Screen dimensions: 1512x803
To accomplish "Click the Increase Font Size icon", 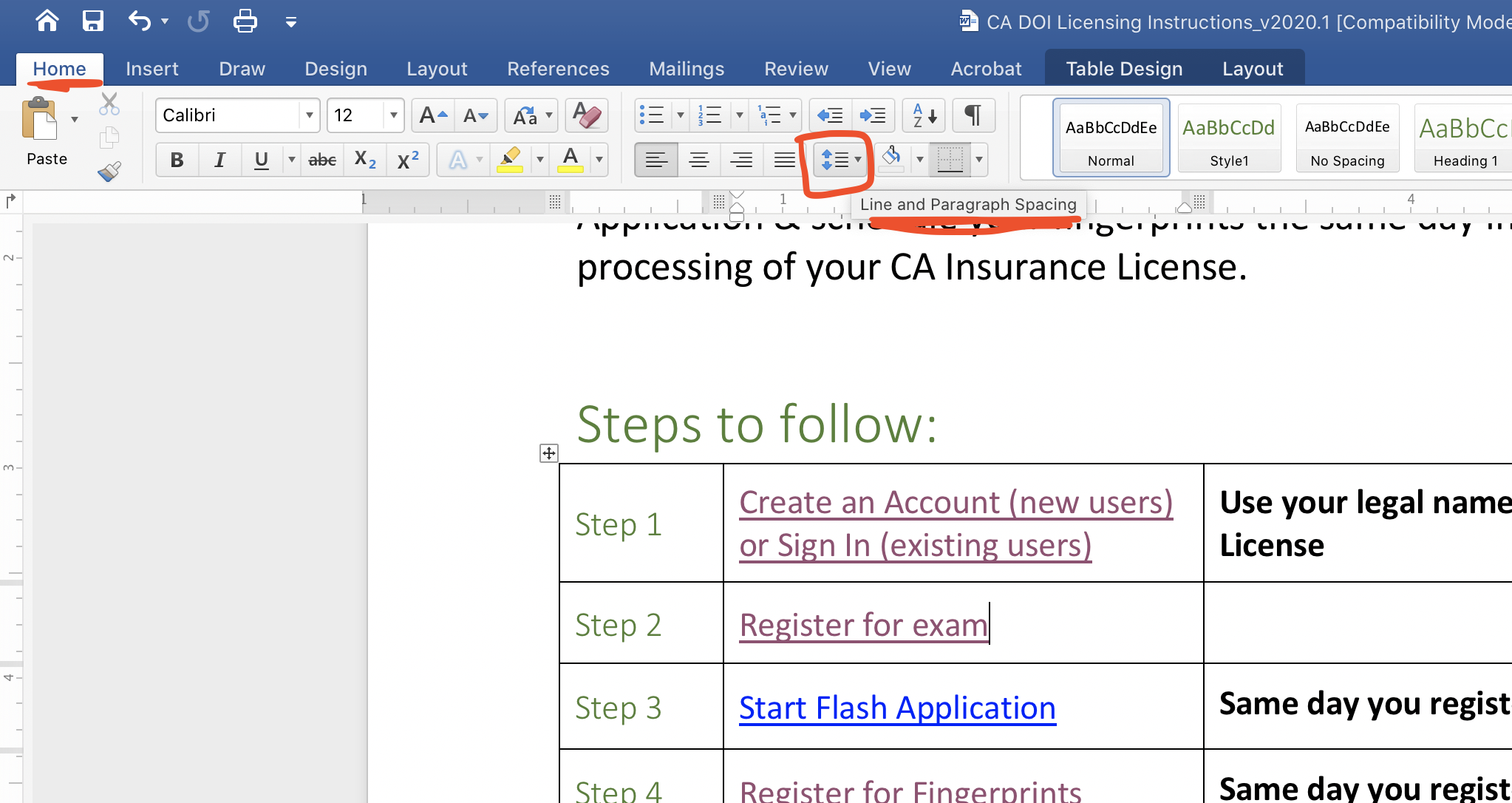I will coord(432,115).
